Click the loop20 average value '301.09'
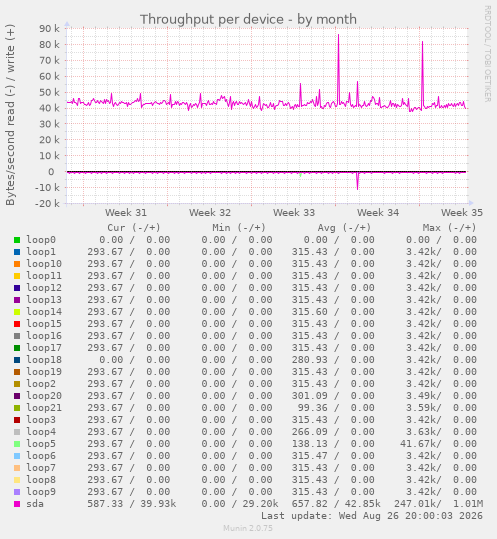Screen dimensions: 497x539 310,396
